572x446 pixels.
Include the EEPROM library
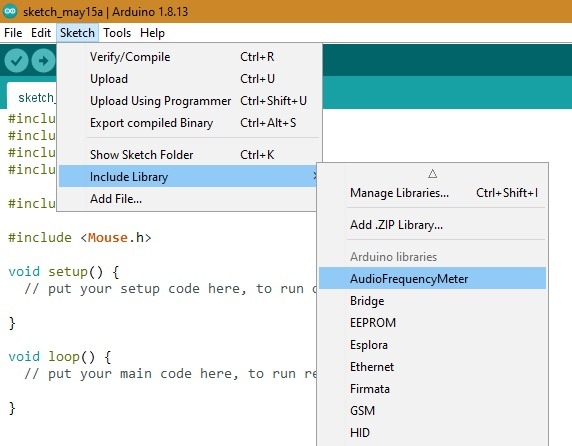[x=432, y=323]
